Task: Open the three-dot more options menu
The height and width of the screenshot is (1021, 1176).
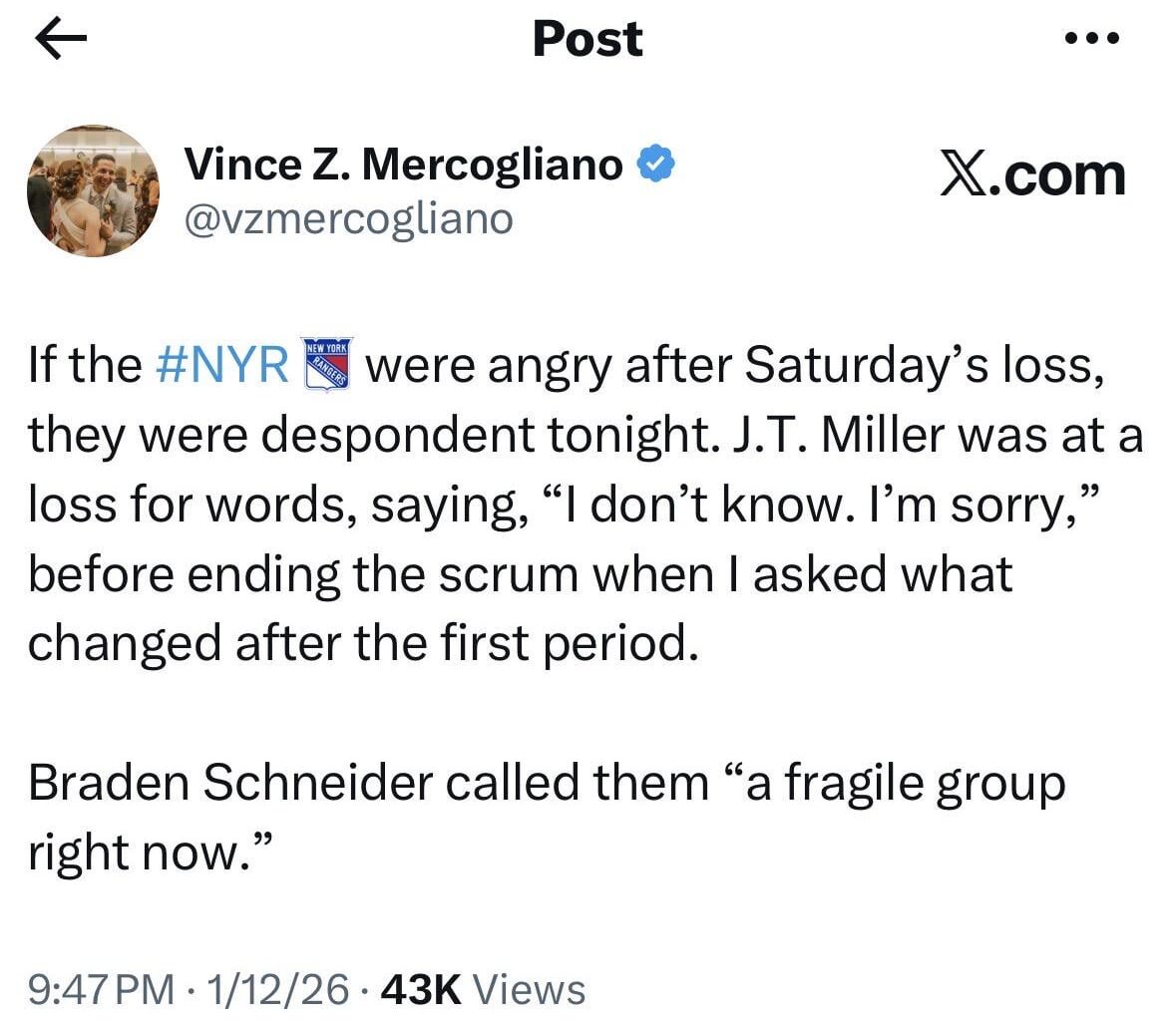Action: pyautogui.click(x=1092, y=40)
